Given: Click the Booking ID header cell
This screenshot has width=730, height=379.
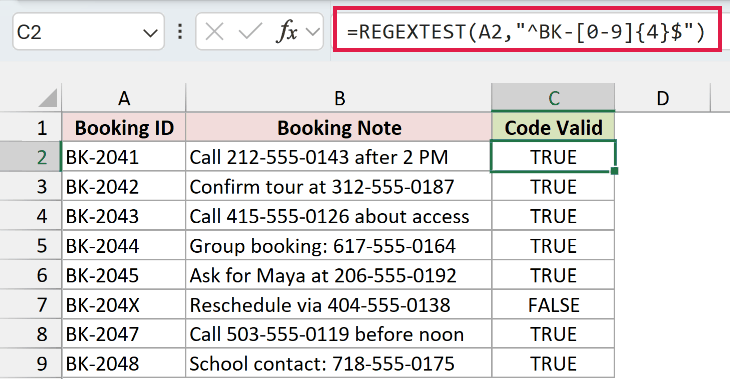Looking at the screenshot, I should click(123, 127).
